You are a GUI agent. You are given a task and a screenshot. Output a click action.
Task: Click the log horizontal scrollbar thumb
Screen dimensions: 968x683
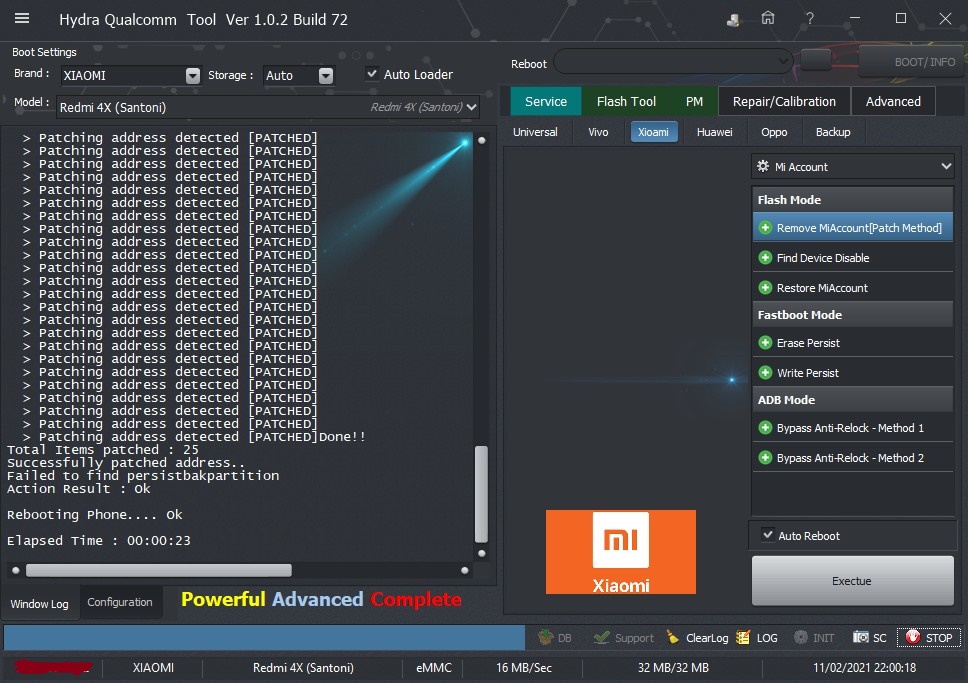[x=158, y=570]
